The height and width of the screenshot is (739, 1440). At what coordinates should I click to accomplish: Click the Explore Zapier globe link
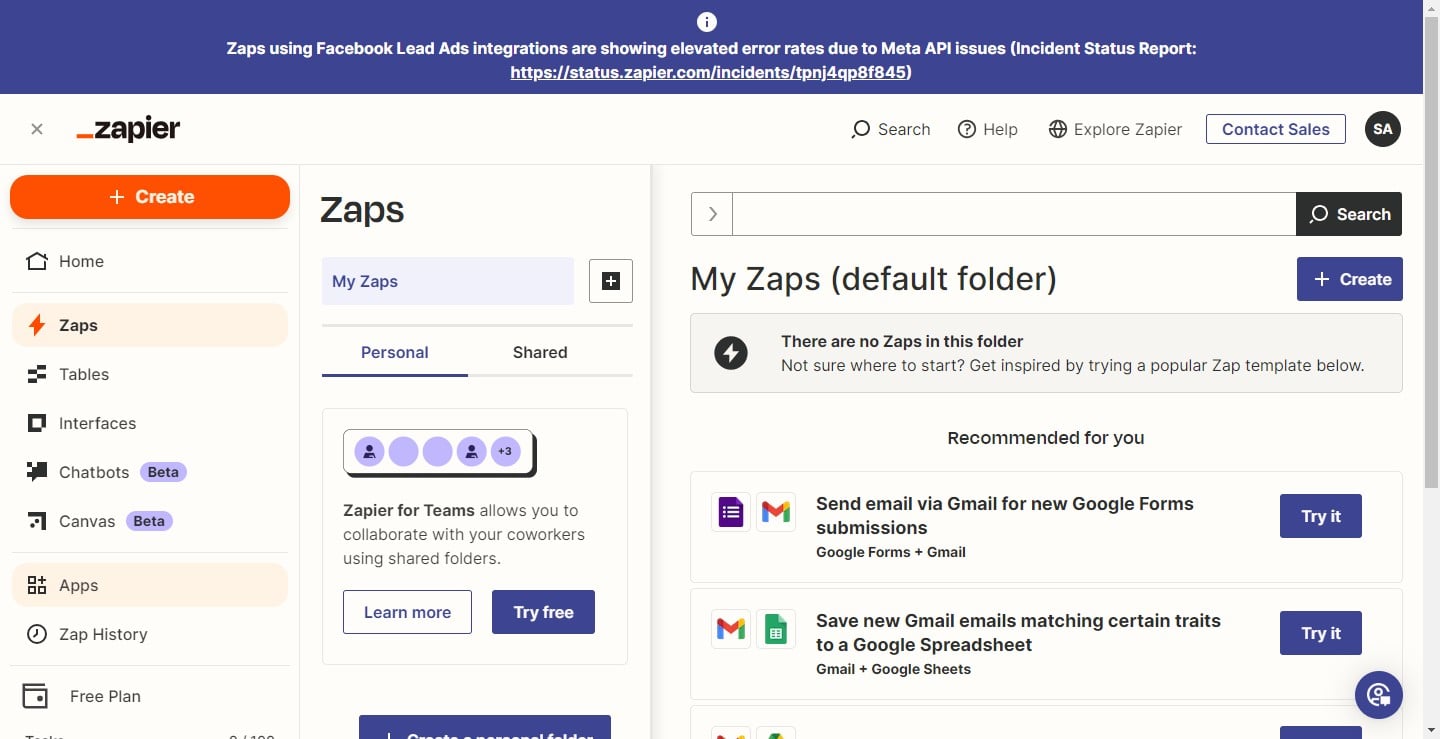click(x=1115, y=129)
